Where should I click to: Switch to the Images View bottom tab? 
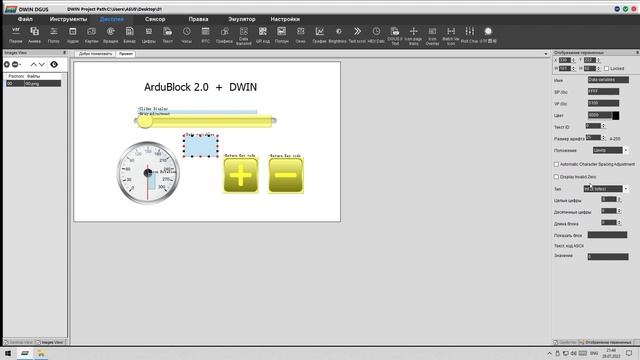[x=50, y=342]
